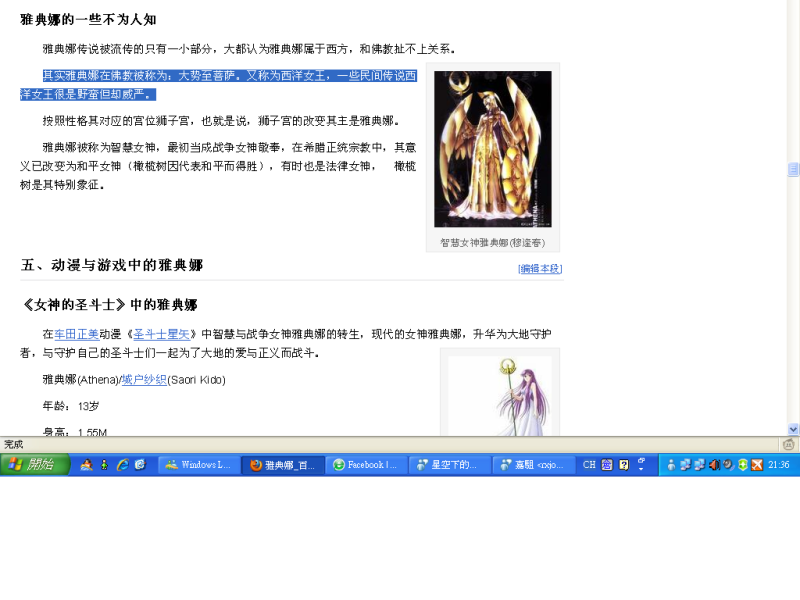Image resolution: width=800 pixels, height=600 pixels.
Task: Click the heading 雅典娜的一些不为人知
Action: click(x=88, y=19)
